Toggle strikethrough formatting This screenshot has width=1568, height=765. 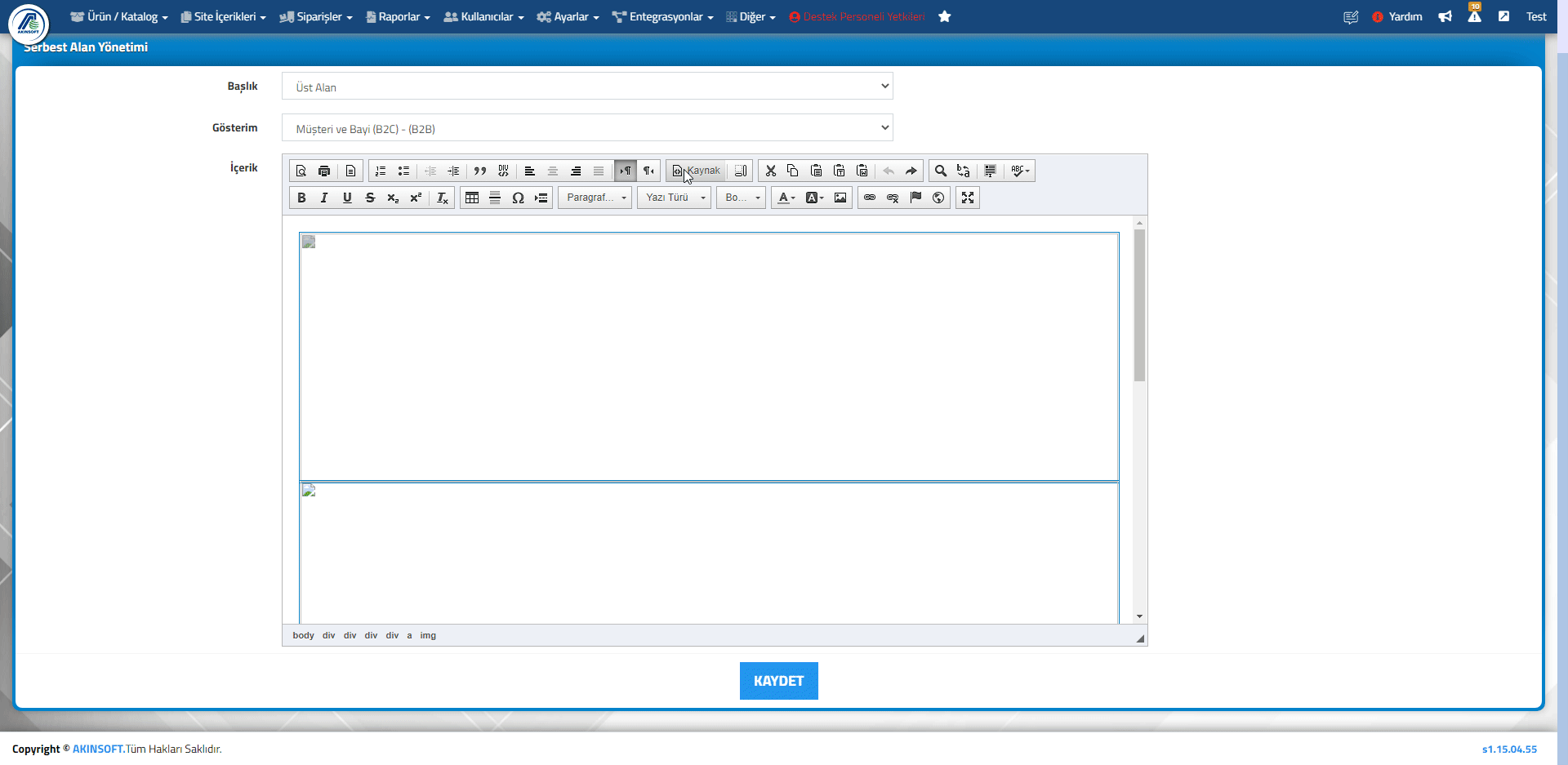point(370,198)
